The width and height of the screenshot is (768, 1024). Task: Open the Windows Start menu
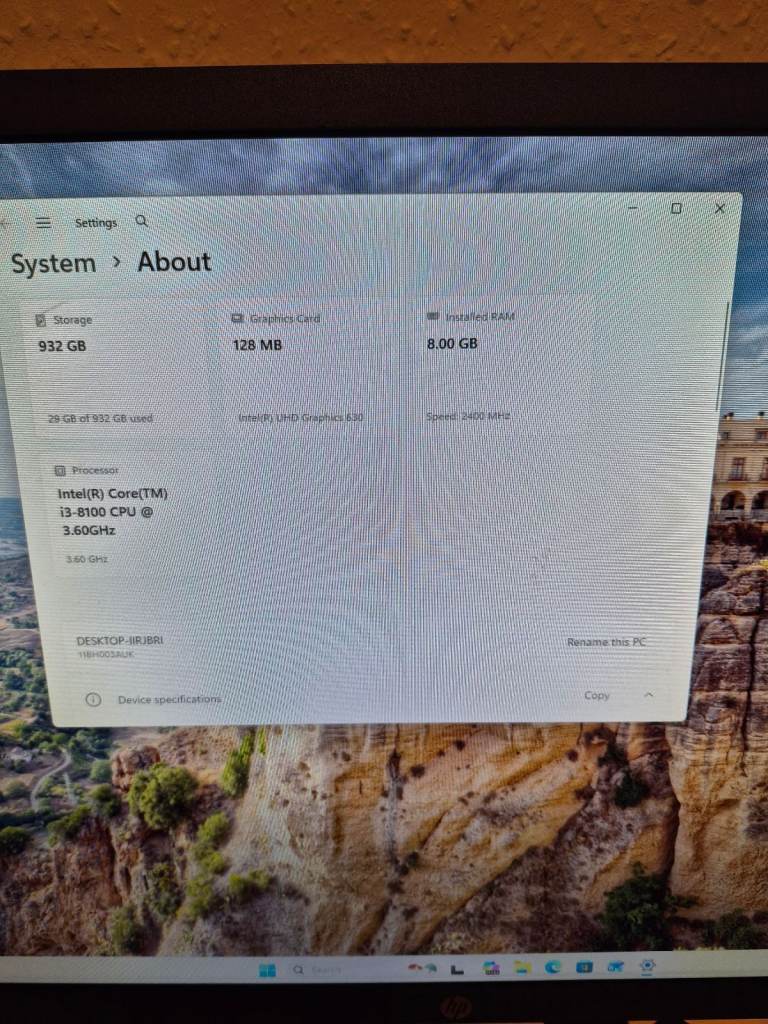(x=267, y=970)
